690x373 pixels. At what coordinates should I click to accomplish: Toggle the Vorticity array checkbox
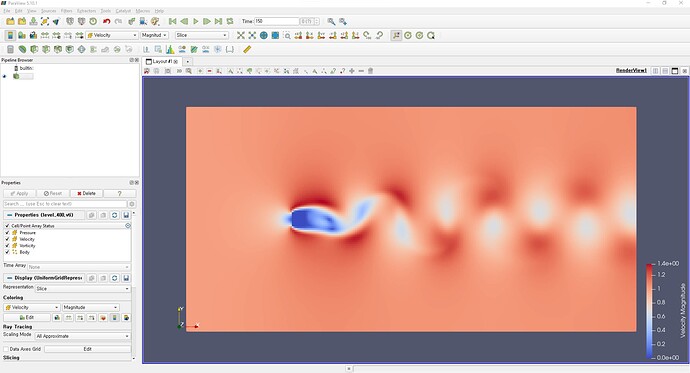point(7,245)
